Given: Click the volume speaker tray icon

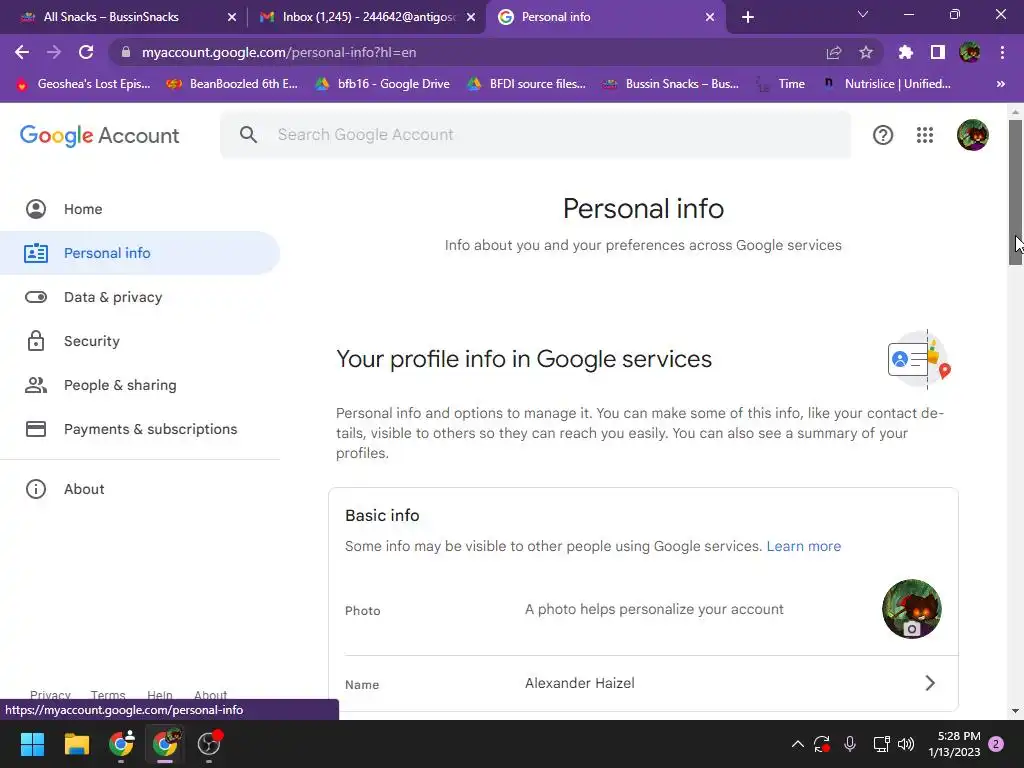Looking at the screenshot, I should (906, 744).
